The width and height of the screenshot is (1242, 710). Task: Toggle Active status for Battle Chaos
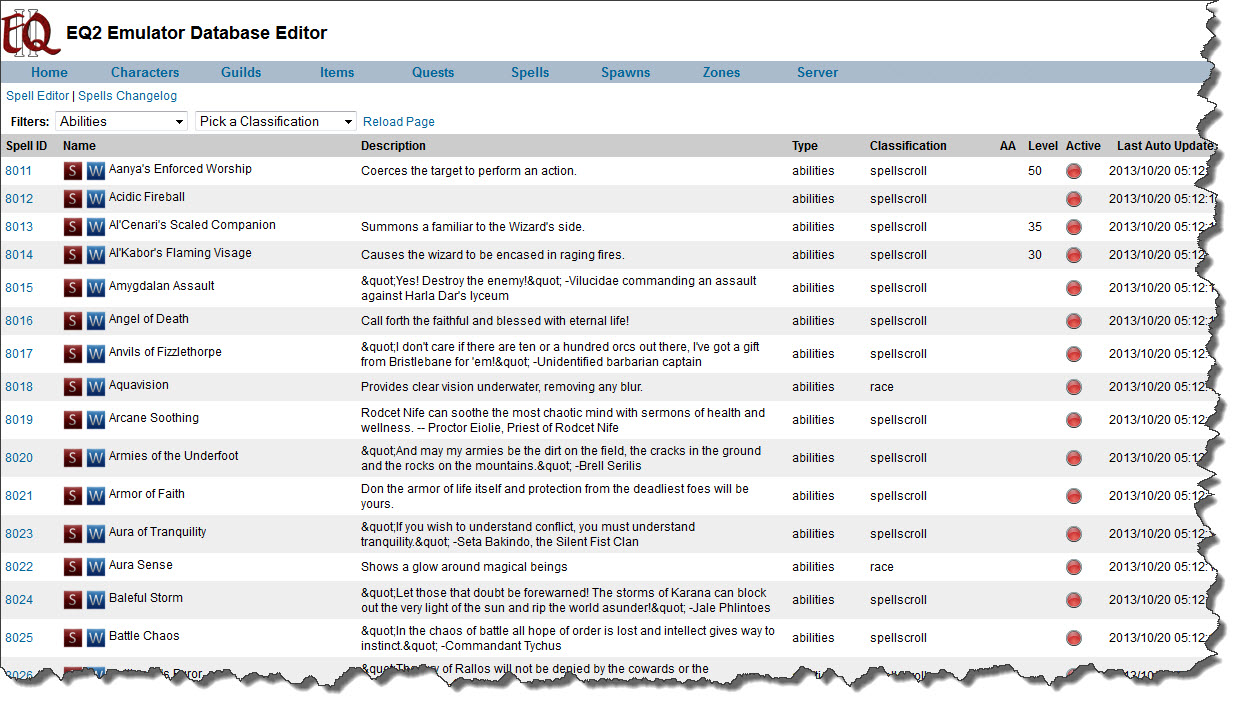pos(1074,638)
